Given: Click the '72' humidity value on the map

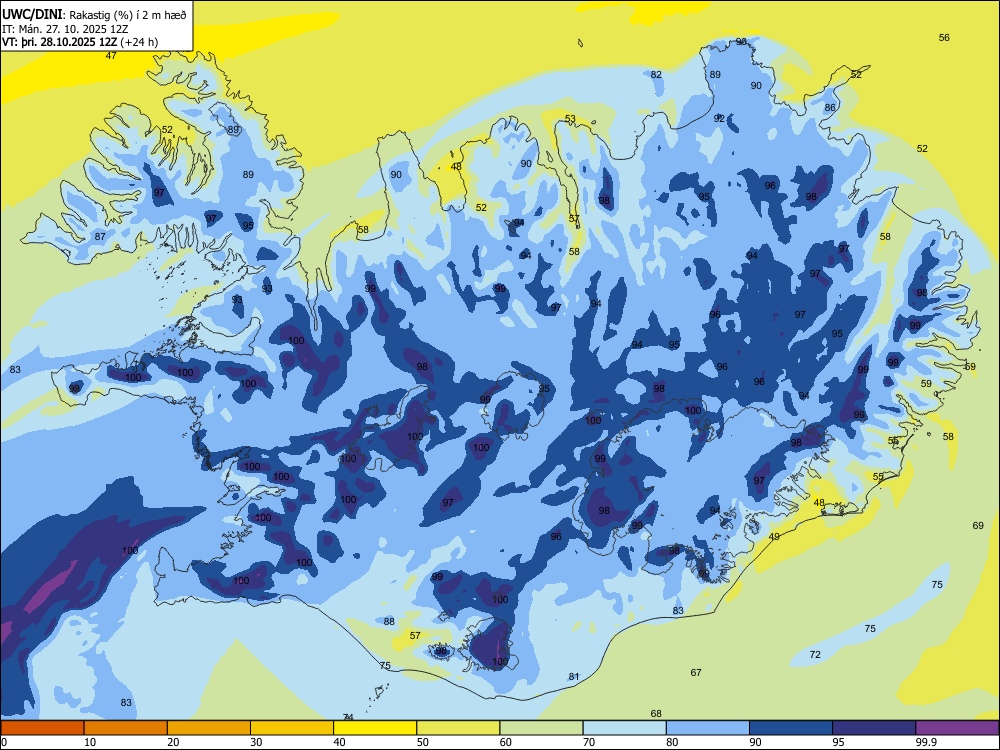Looking at the screenshot, I should 815,654.
